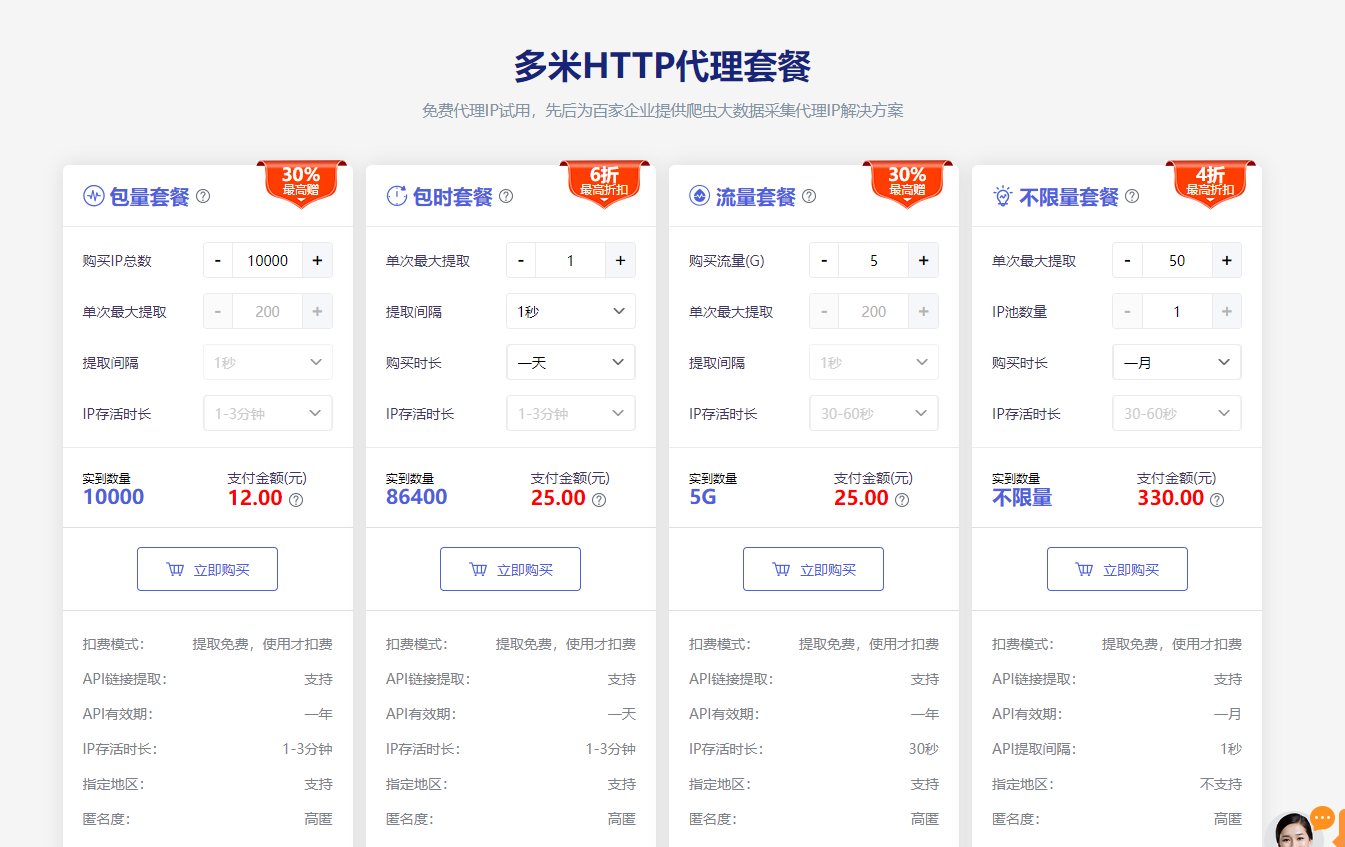The width and height of the screenshot is (1345, 847).
Task: Click 6折 discount ribbon on 包时套餐
Action: [604, 183]
